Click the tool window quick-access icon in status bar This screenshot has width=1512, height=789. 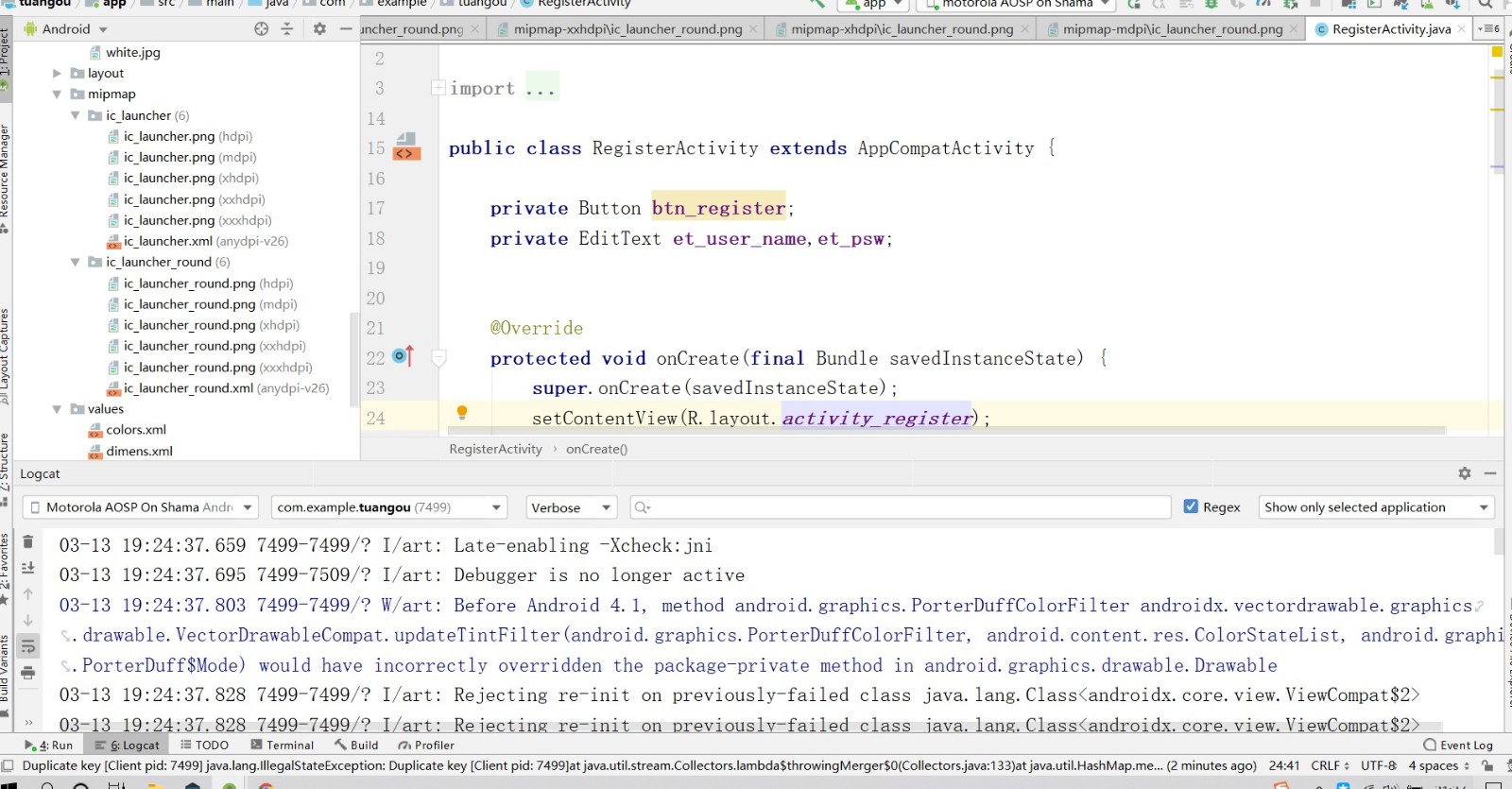pyautogui.click(x=8, y=765)
